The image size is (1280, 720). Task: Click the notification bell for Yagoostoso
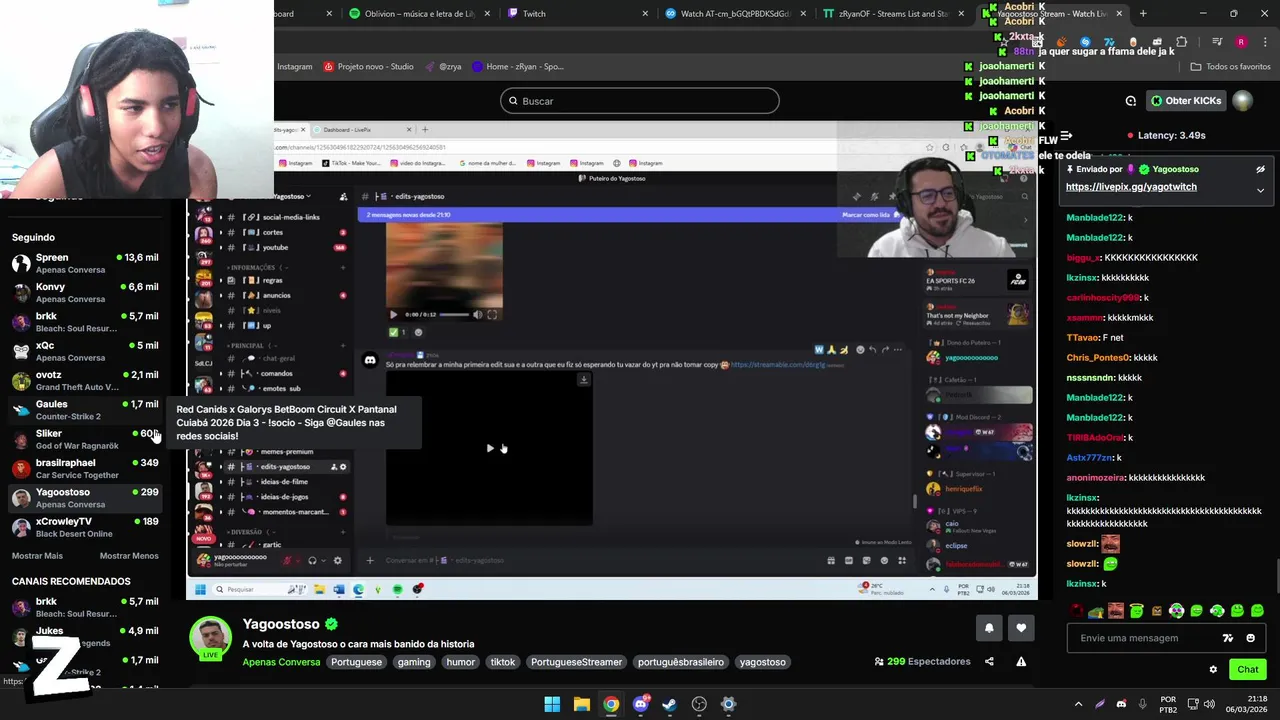click(x=989, y=628)
